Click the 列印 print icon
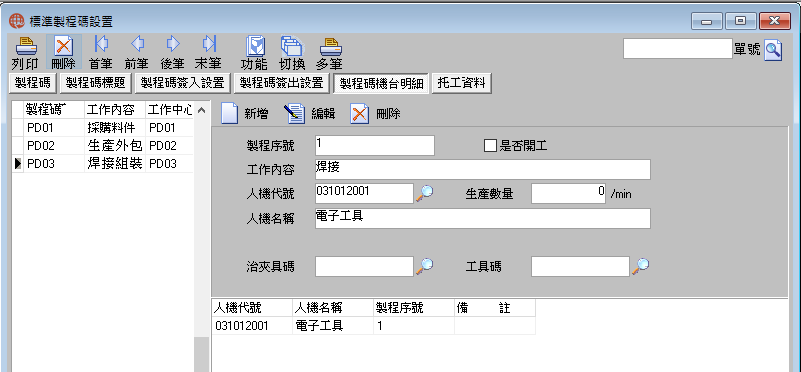The height and width of the screenshot is (372, 801). pyautogui.click(x=26, y=46)
